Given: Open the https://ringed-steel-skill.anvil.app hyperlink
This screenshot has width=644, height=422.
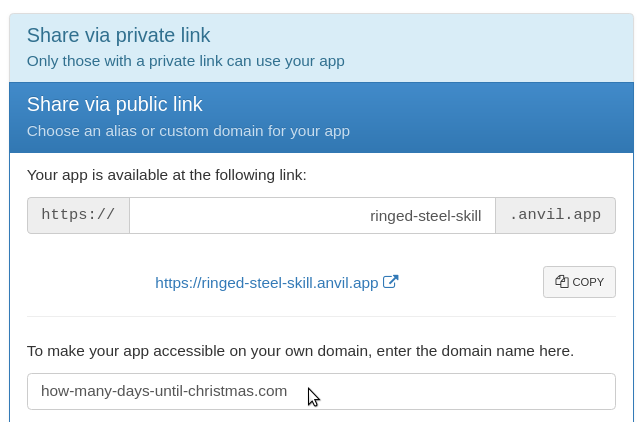Looking at the screenshot, I should pos(266,283).
